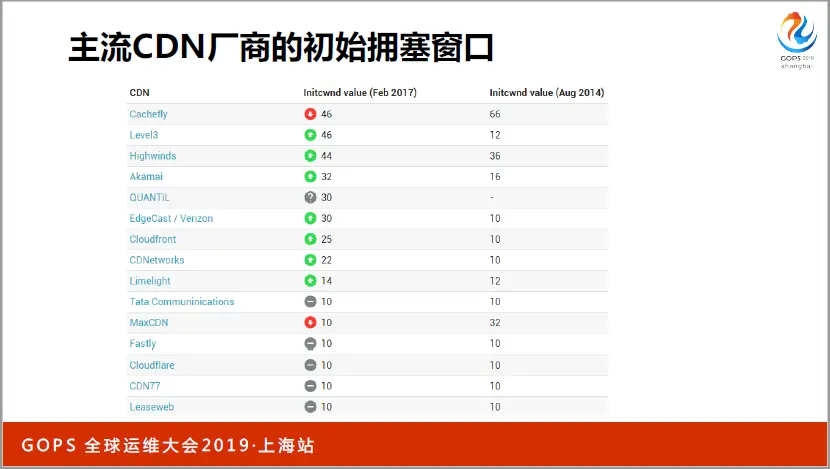This screenshot has height=469, width=830.
Task: Click the gray unchanged icon in Tata Communinications row
Action: point(310,302)
